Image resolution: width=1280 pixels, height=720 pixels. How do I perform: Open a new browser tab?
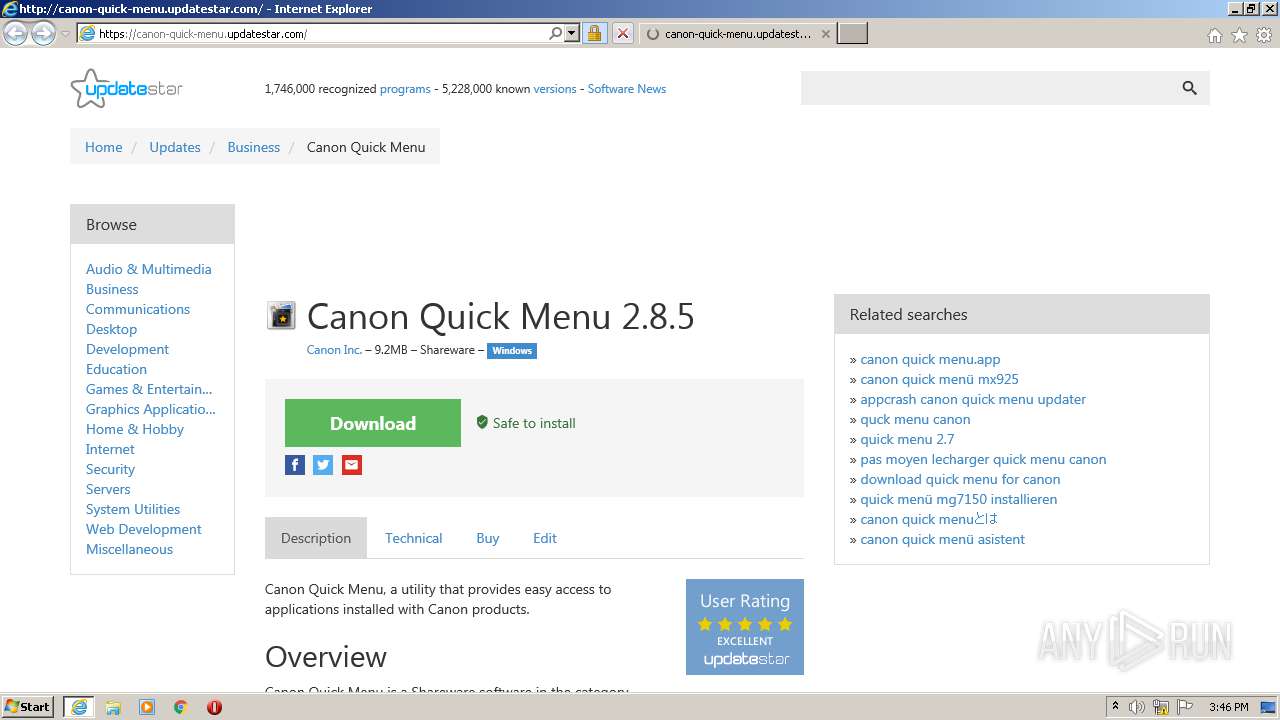[852, 34]
